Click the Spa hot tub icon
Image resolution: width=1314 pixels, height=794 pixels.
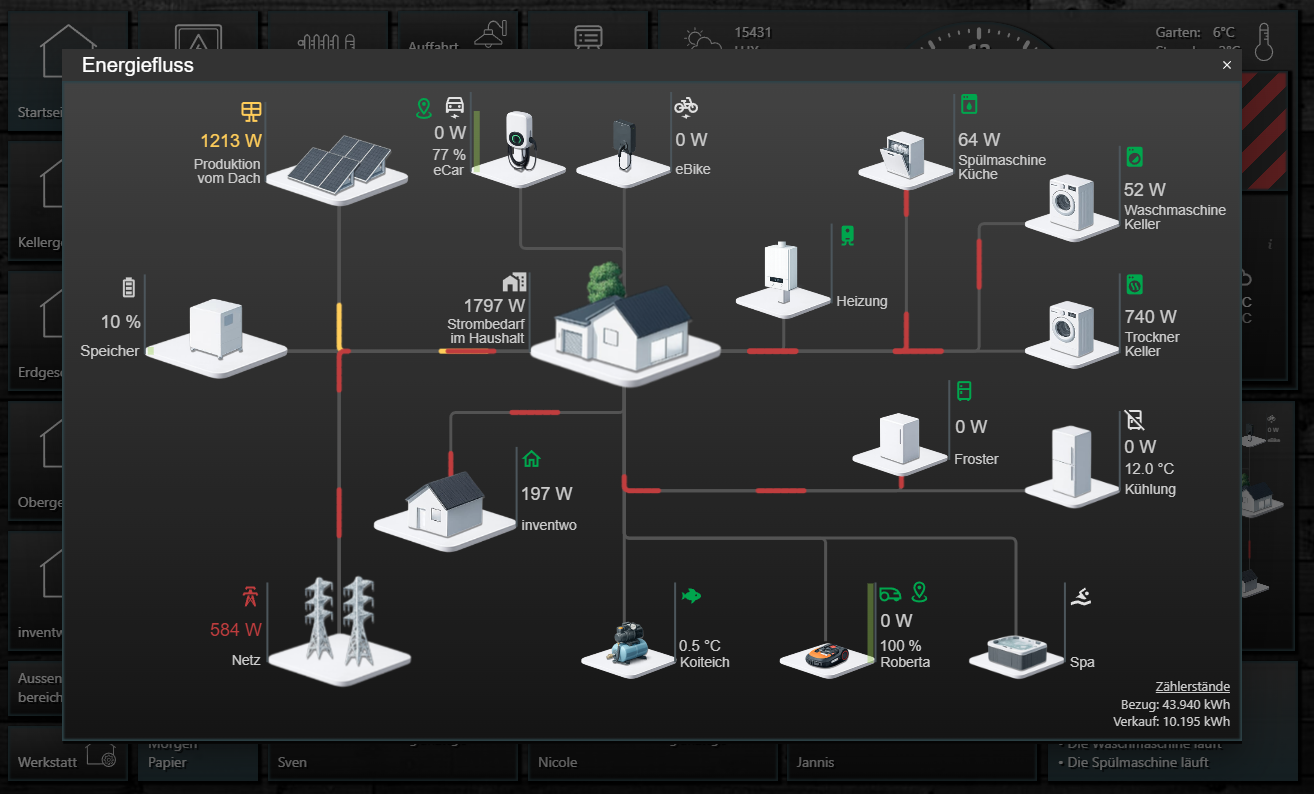coord(1015,650)
